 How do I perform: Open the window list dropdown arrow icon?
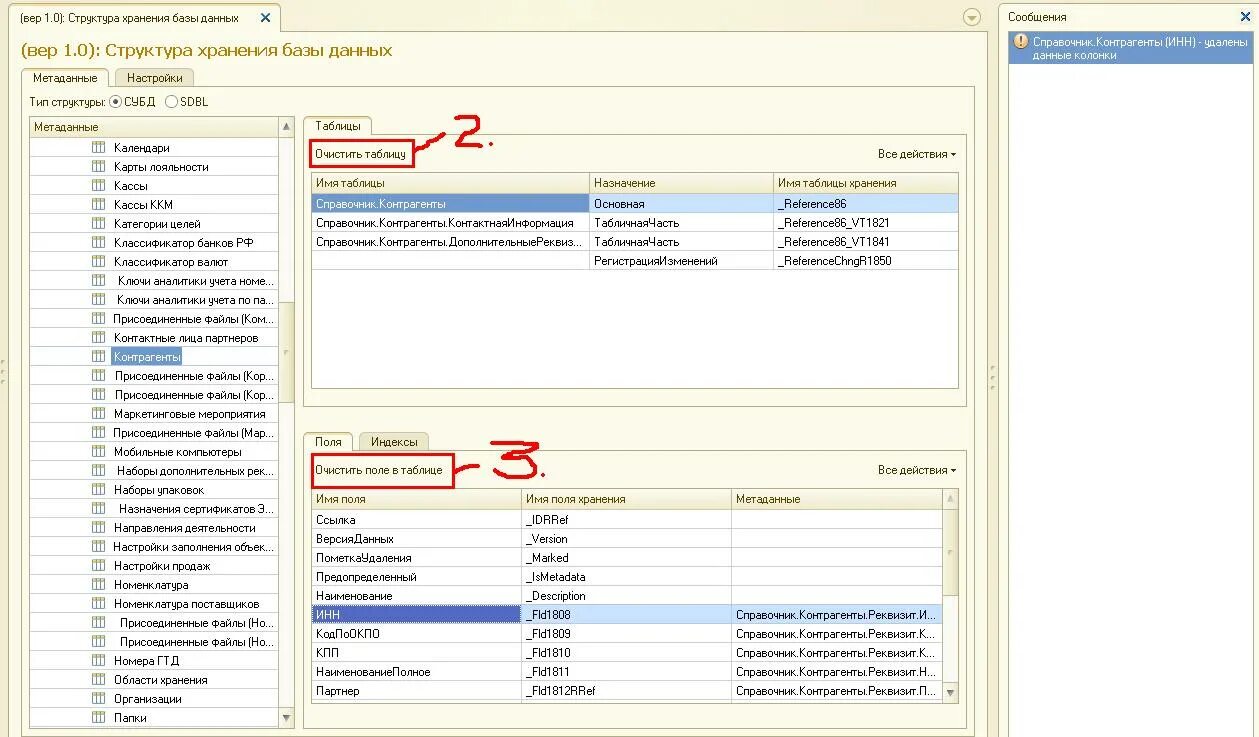tap(971, 17)
